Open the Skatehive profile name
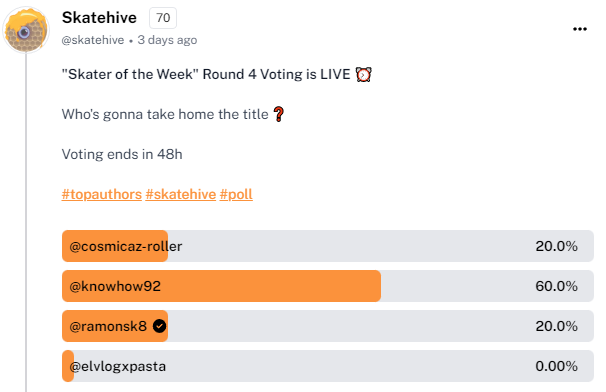Viewport: 606px width, 392px height. pos(99,18)
